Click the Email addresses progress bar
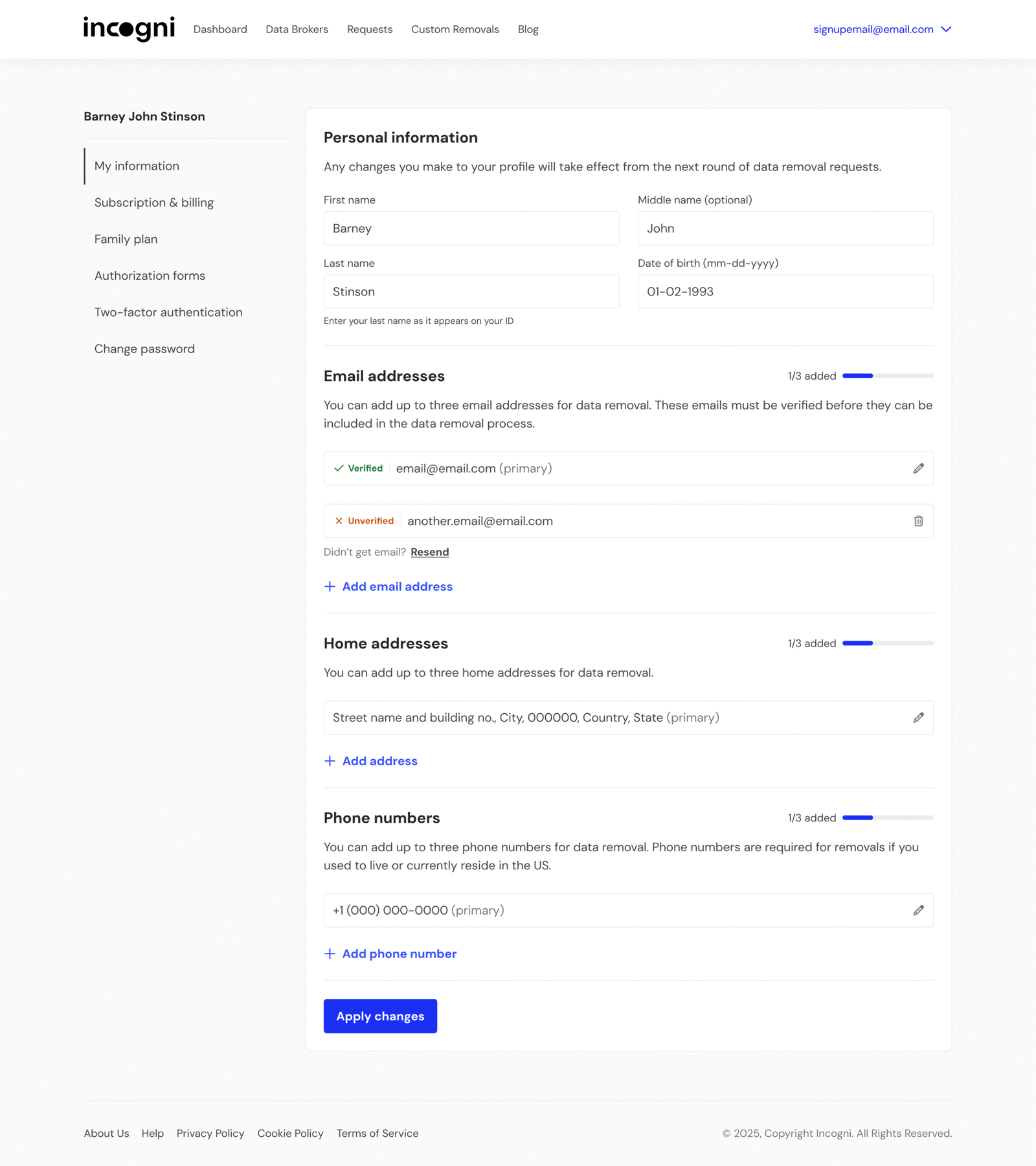Image resolution: width=1036 pixels, height=1166 pixels. coord(887,376)
